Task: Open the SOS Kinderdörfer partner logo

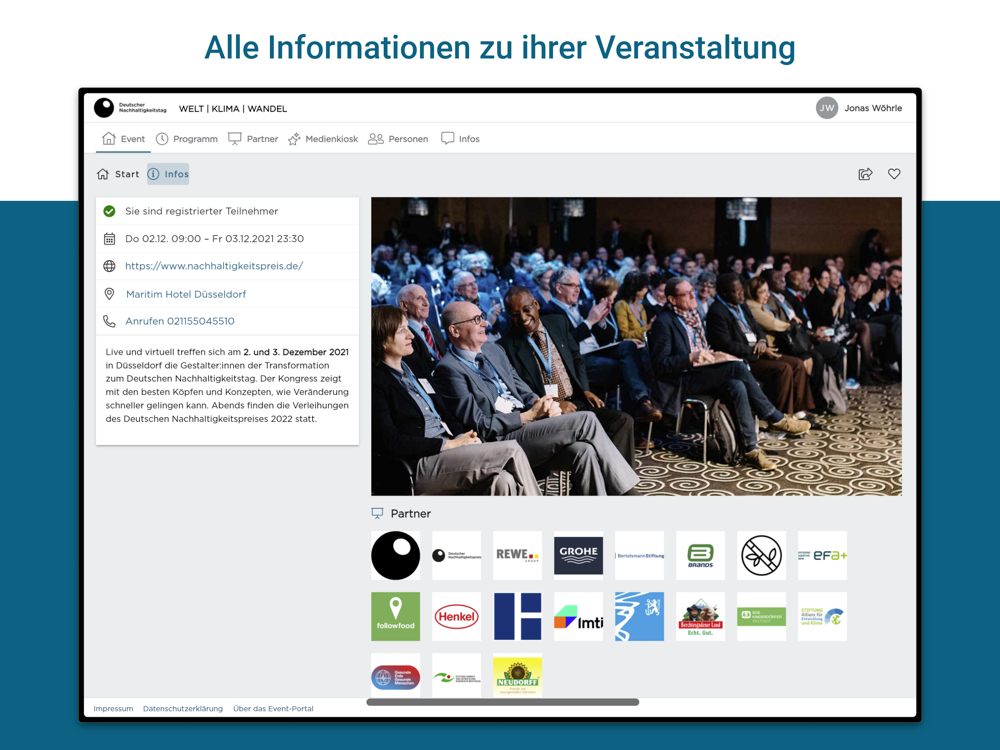Action: [x=761, y=617]
